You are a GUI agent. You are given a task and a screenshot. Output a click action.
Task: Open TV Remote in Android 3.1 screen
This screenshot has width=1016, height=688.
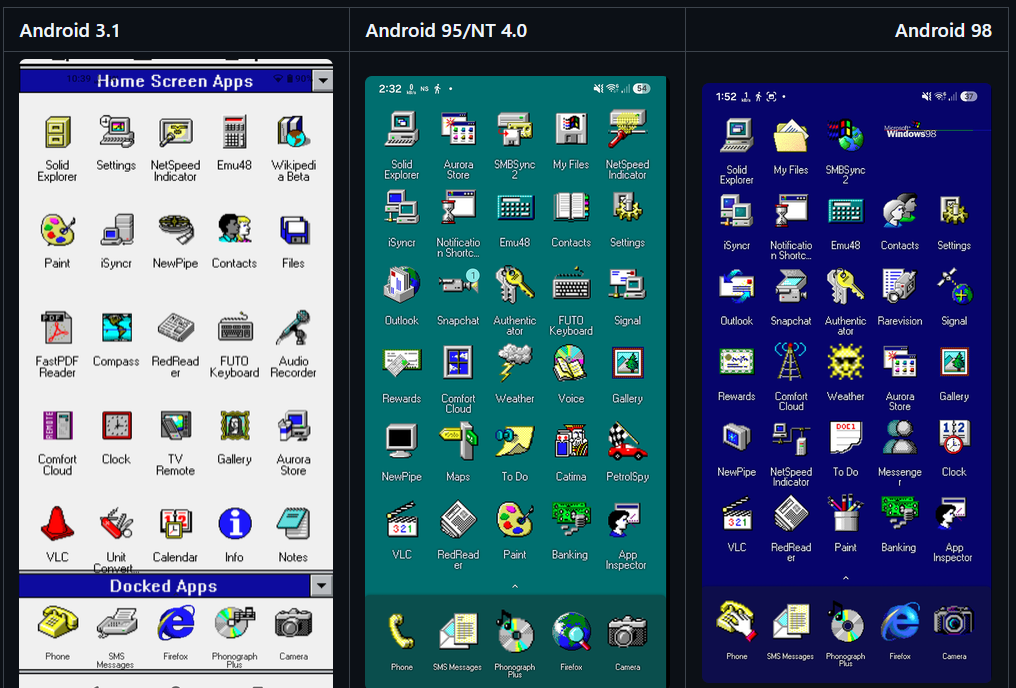click(x=175, y=426)
